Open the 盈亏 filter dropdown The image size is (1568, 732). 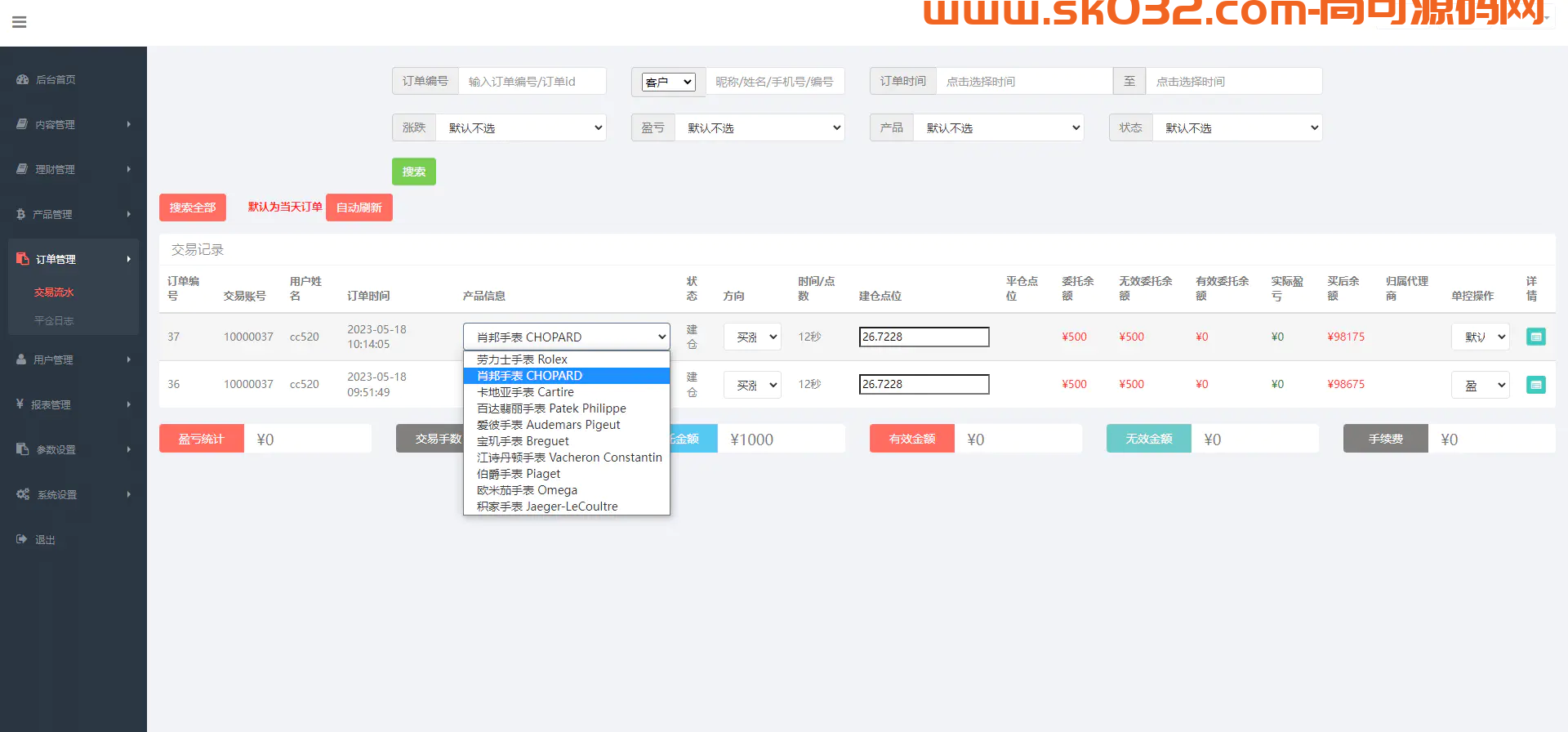pyautogui.click(x=759, y=127)
